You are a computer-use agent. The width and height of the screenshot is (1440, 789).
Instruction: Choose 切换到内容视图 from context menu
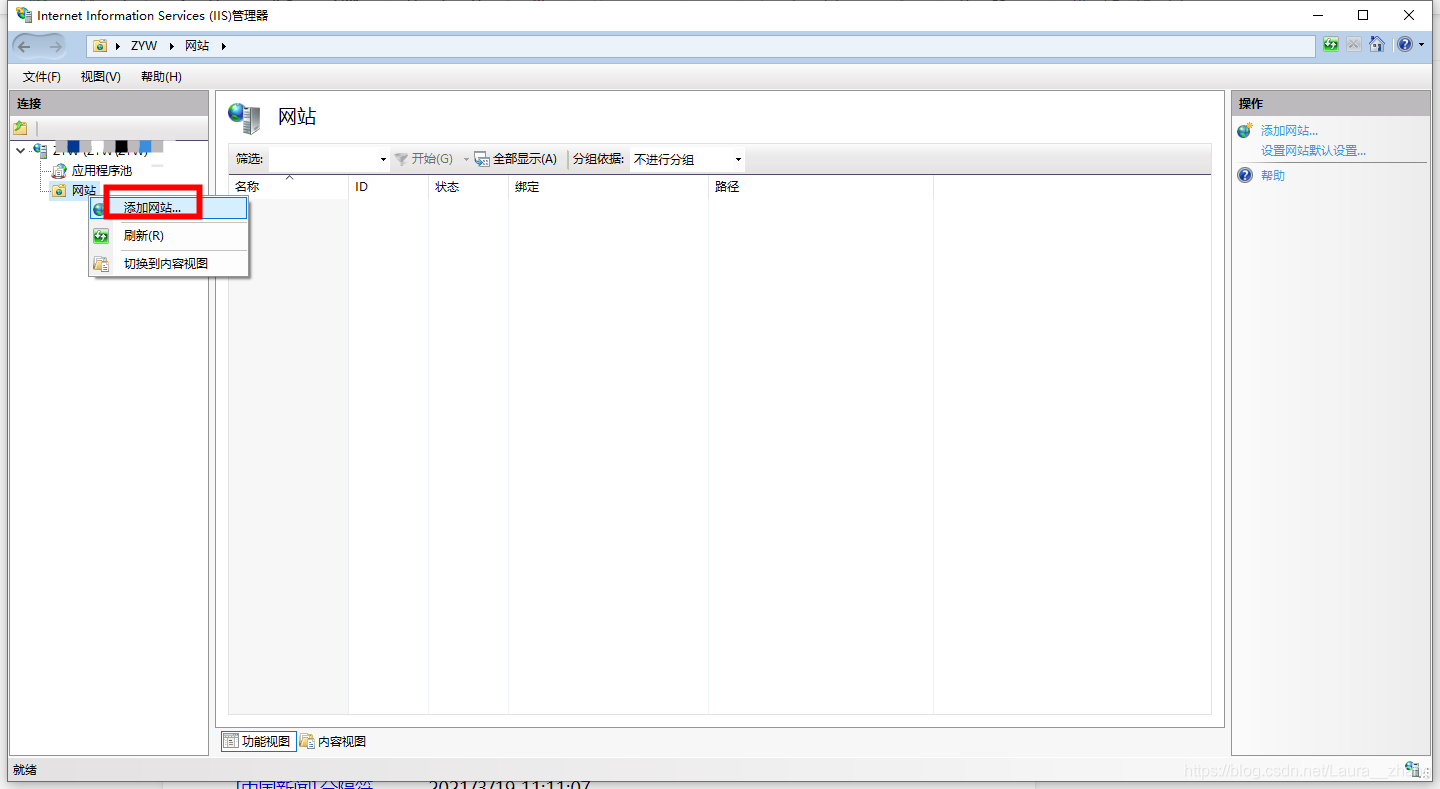pos(168,264)
